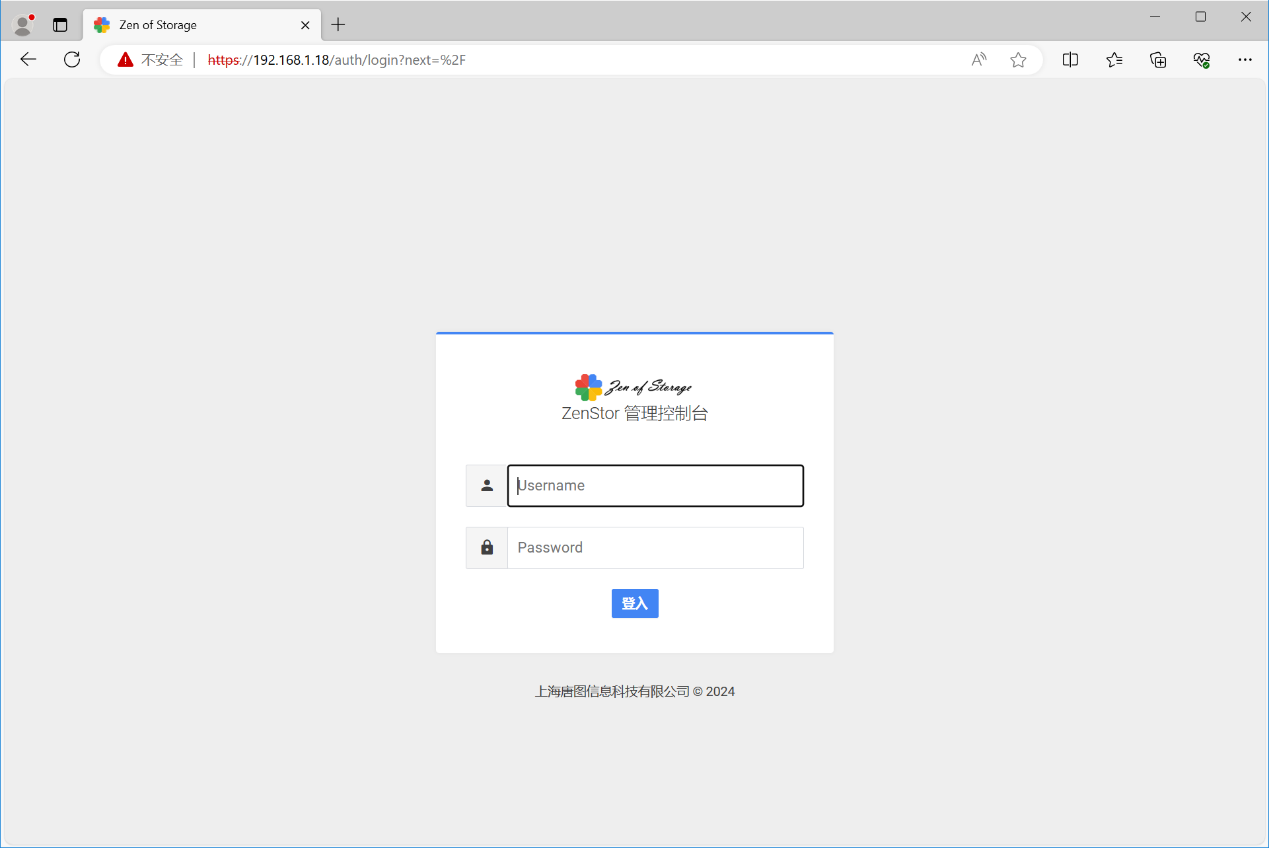Screen dimensions: 1269x848
Task: Click the URL address bar
Action: click(x=600, y=60)
